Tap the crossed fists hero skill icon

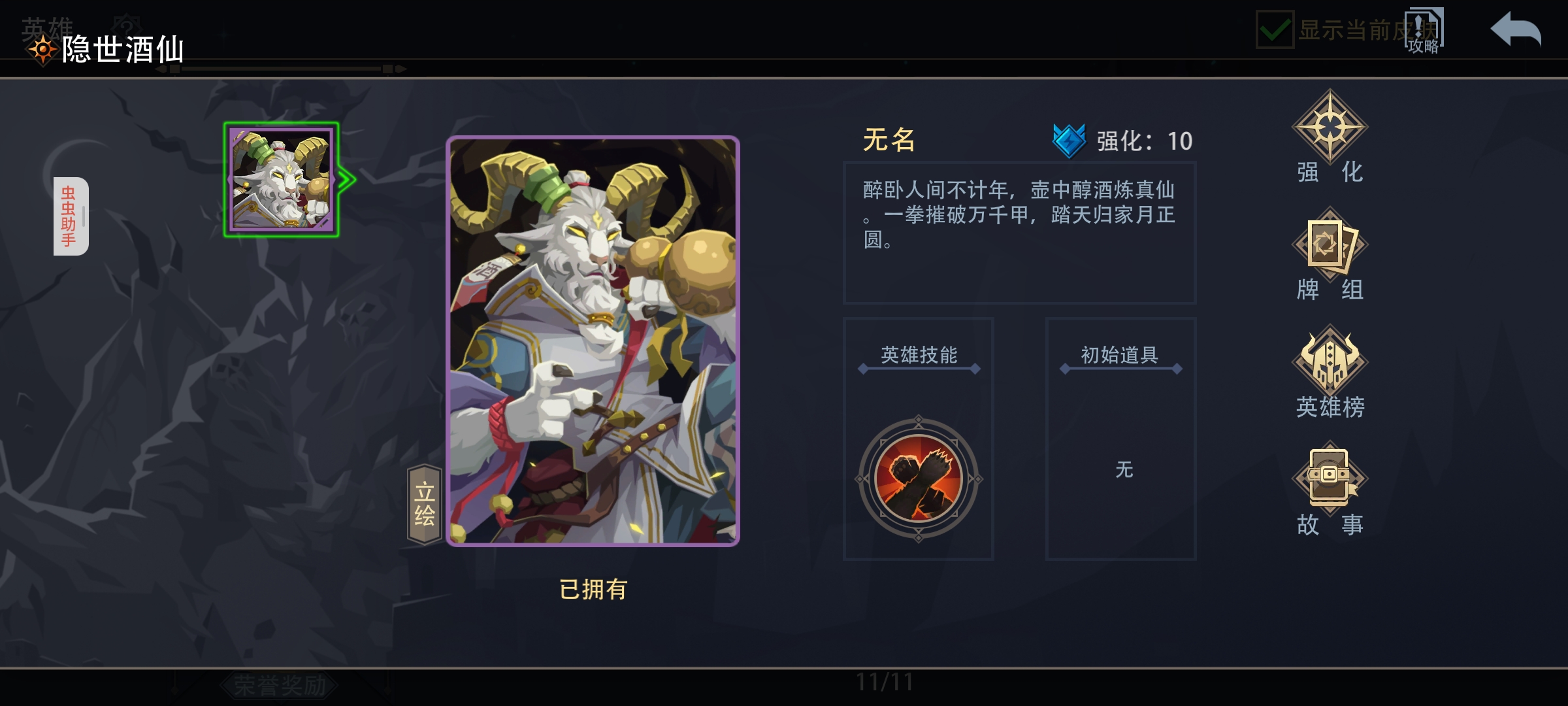point(918,479)
